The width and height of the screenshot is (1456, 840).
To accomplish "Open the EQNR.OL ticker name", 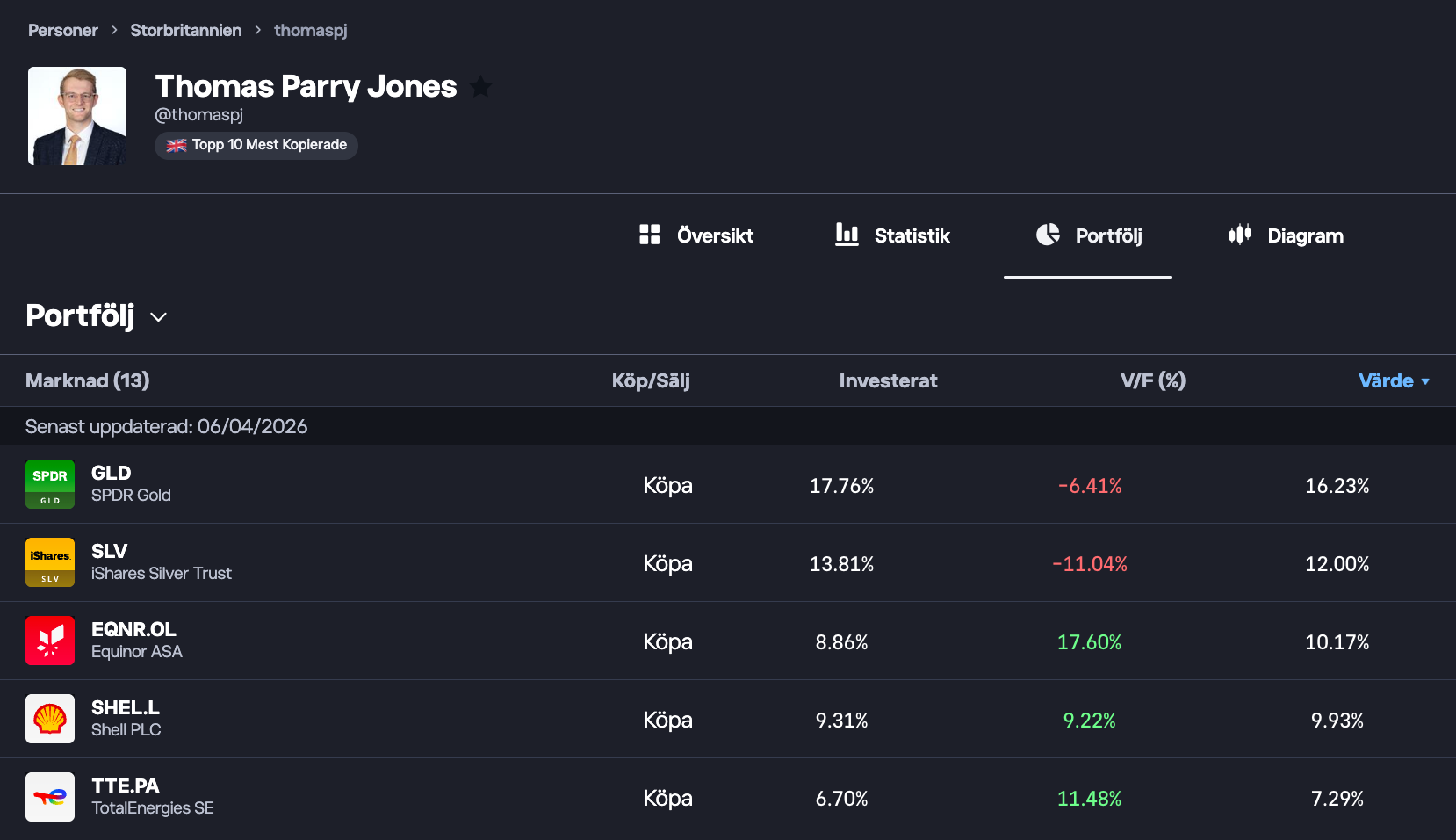I will coord(133,629).
